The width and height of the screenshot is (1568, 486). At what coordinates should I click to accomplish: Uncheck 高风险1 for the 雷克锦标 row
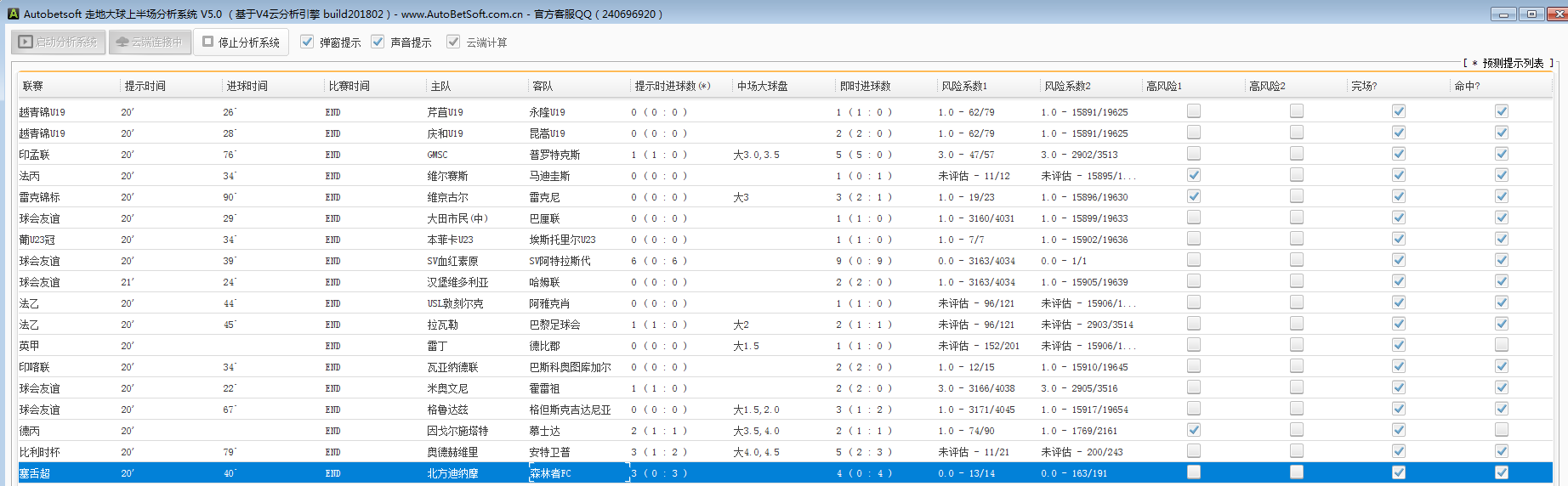pos(1194,196)
